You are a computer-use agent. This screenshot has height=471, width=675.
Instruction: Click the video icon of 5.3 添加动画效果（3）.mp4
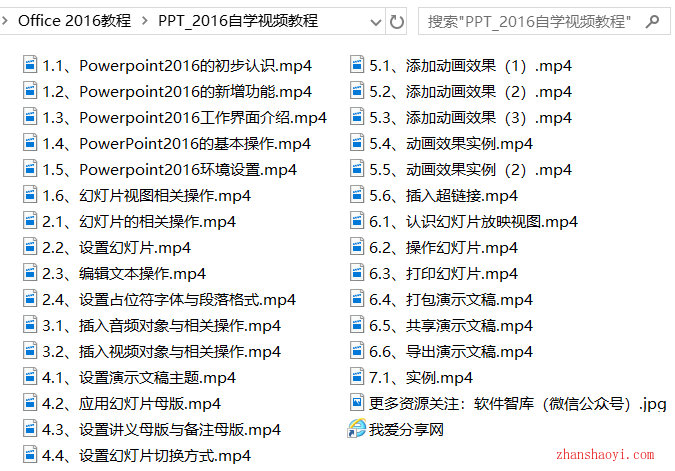pyautogui.click(x=357, y=117)
